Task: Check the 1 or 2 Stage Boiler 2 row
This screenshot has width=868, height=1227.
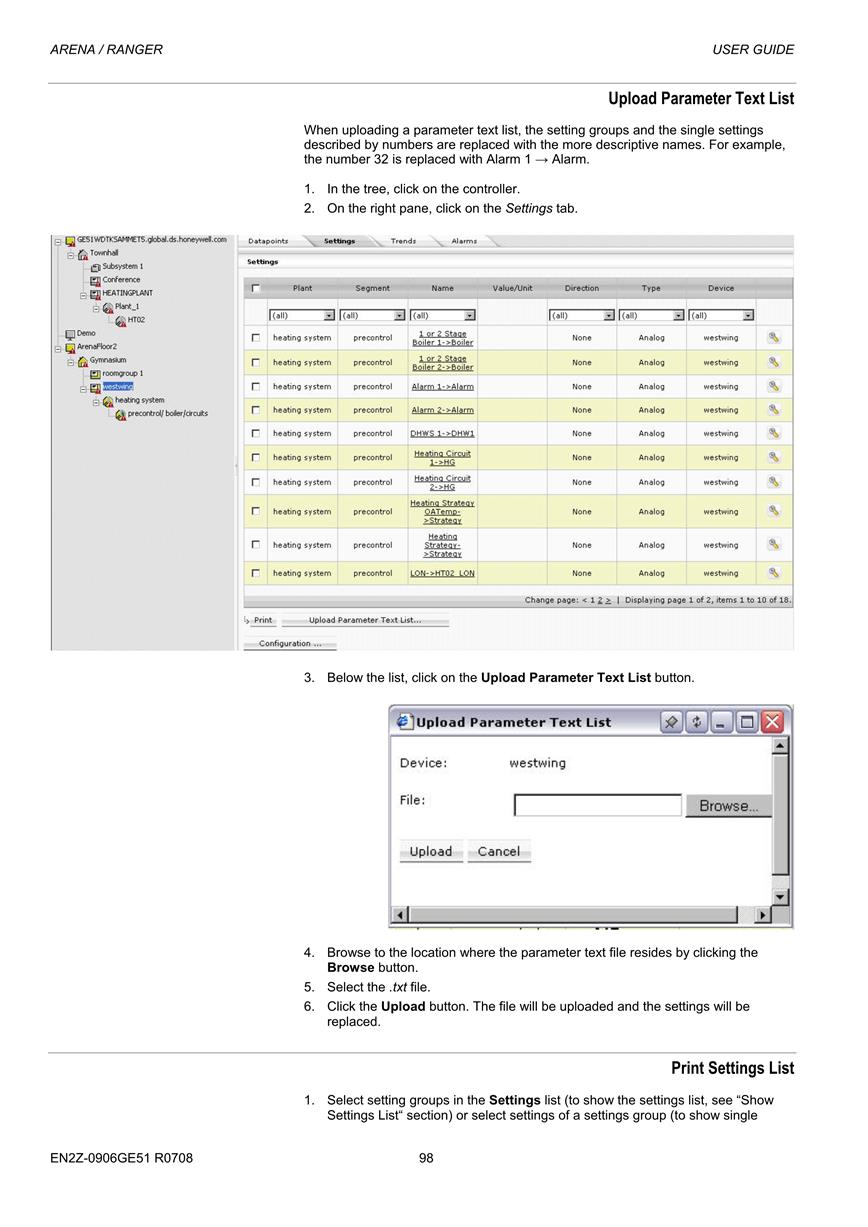Action: click(256, 362)
